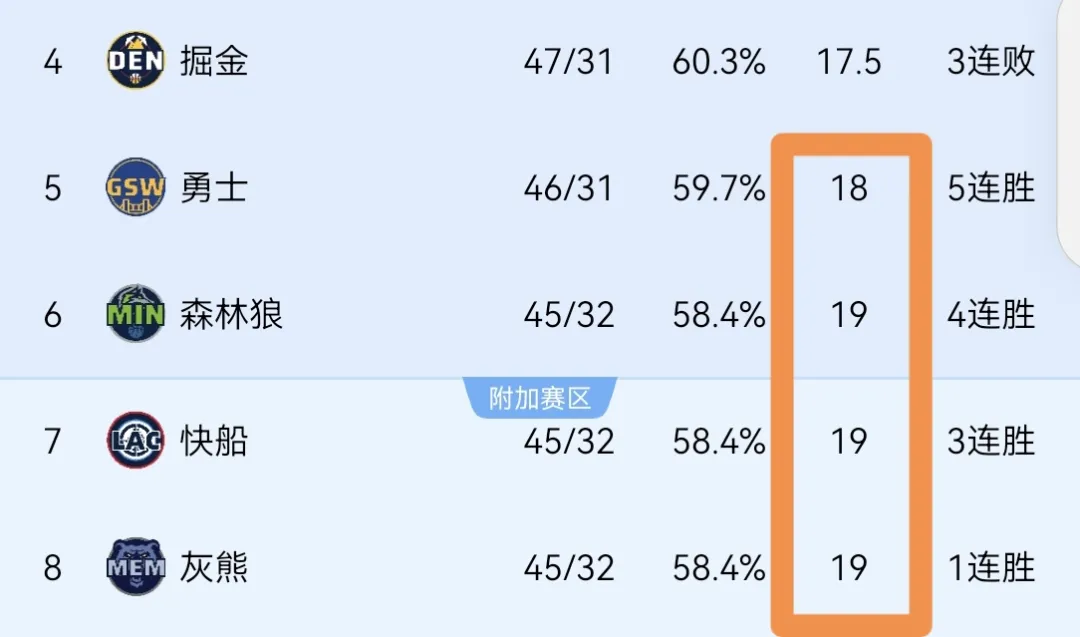Click the Warriors 59.7% win rate
Screen dimensions: 1080x637
[718, 189]
